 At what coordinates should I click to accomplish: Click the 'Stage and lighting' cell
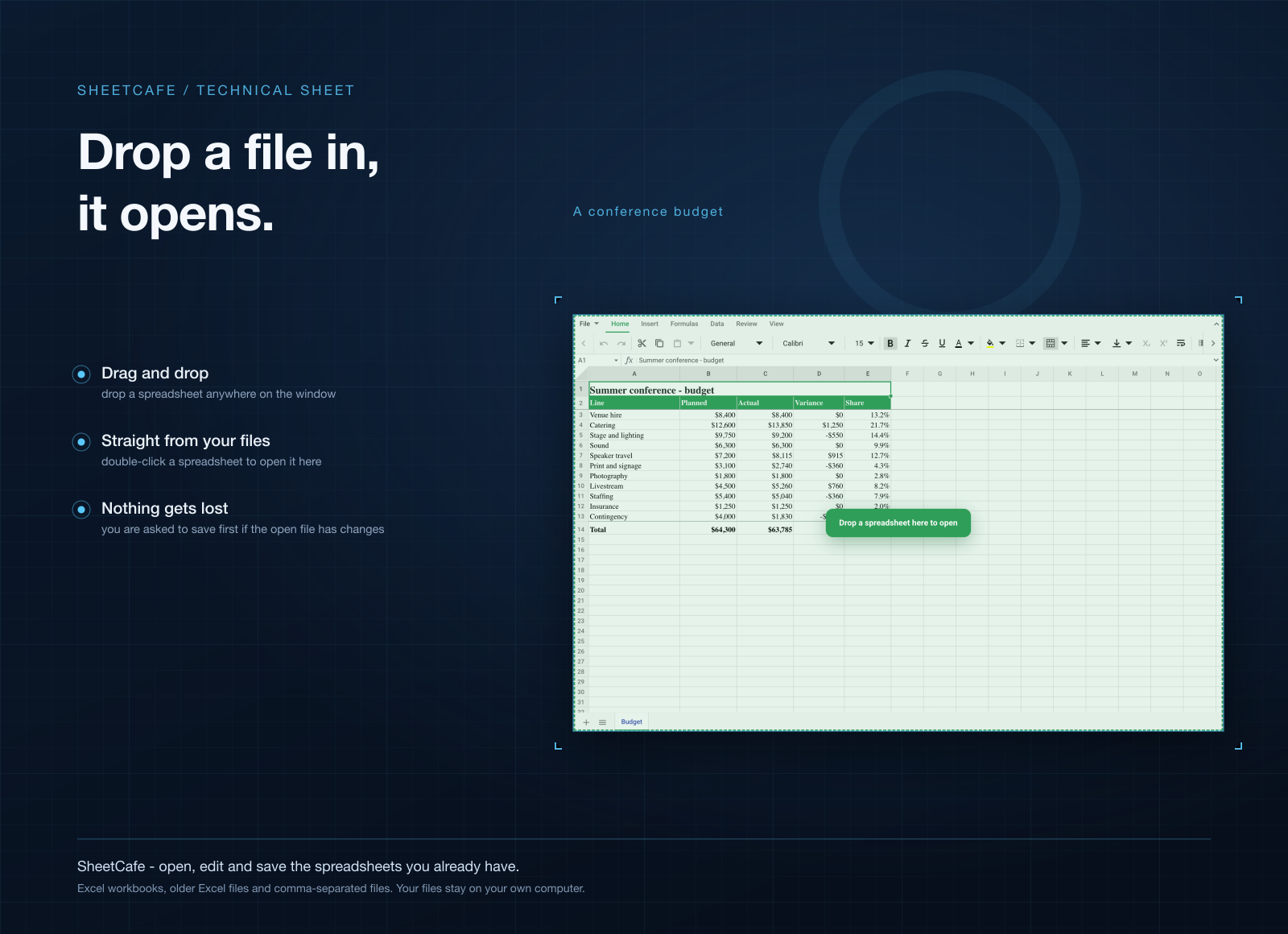click(x=634, y=436)
